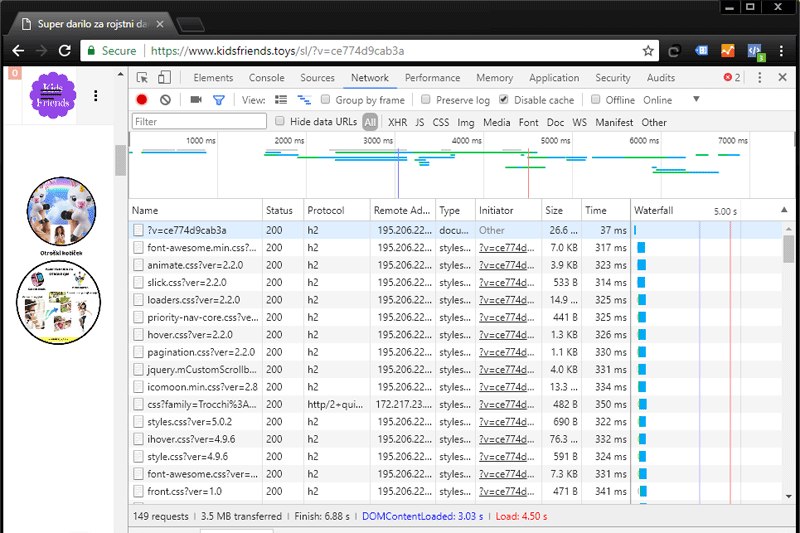The height and width of the screenshot is (533, 800).
Task: Uncheck Disable cache
Action: 504,100
